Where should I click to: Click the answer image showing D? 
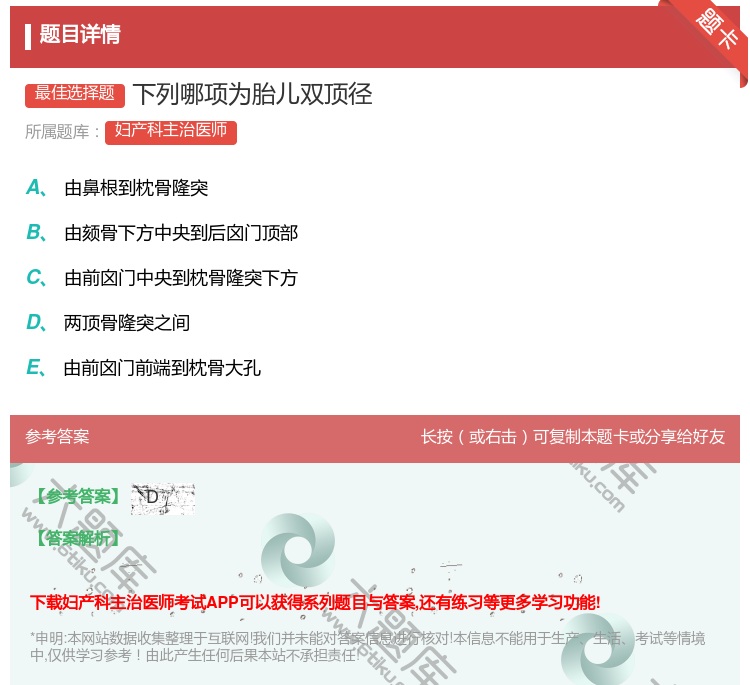(163, 498)
